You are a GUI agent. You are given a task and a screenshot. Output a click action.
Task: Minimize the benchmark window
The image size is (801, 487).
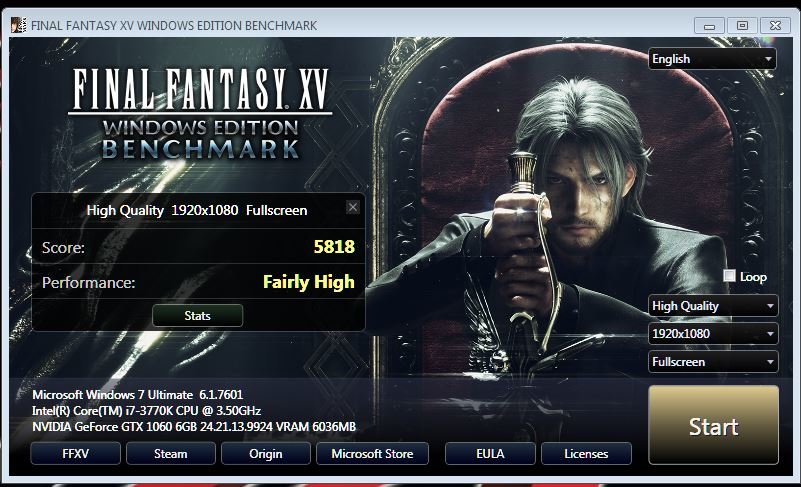[x=709, y=26]
